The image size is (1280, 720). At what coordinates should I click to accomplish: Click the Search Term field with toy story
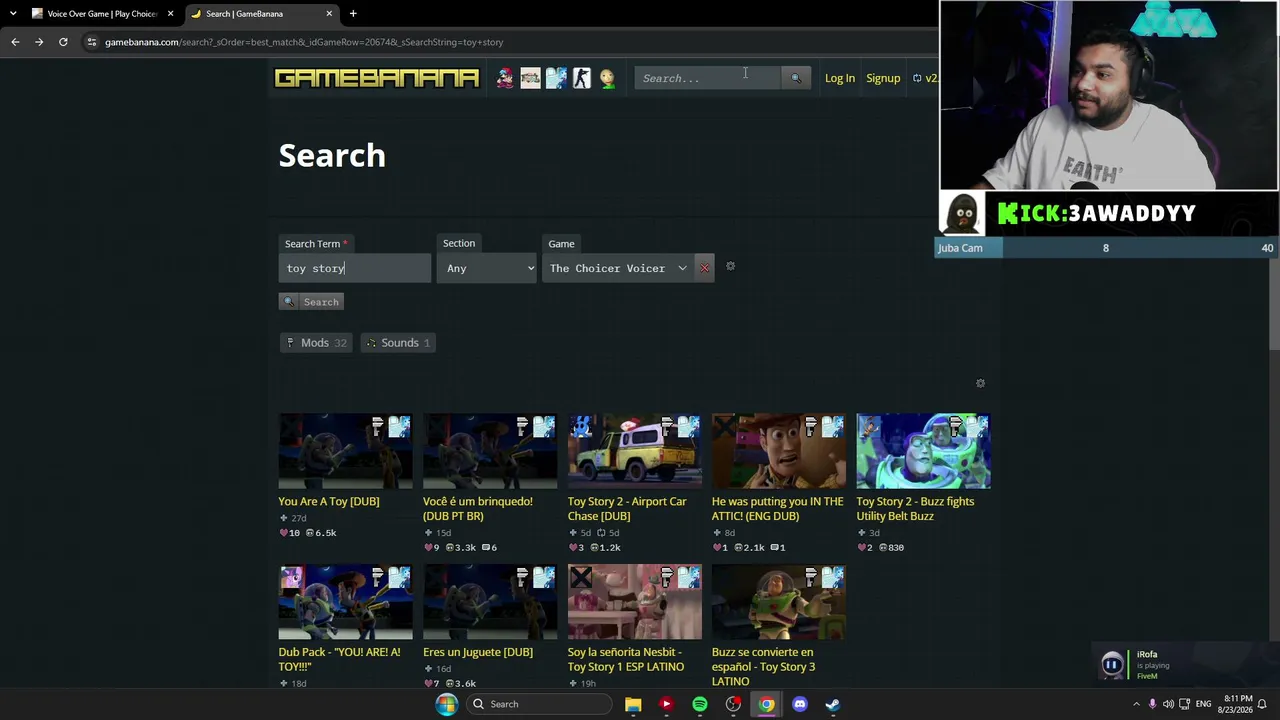coord(355,268)
